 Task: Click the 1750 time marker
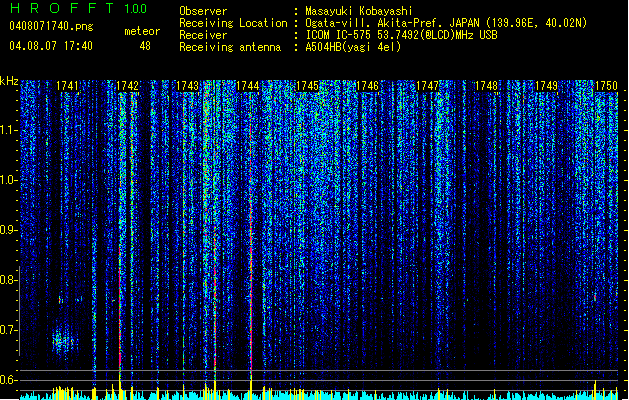(606, 86)
